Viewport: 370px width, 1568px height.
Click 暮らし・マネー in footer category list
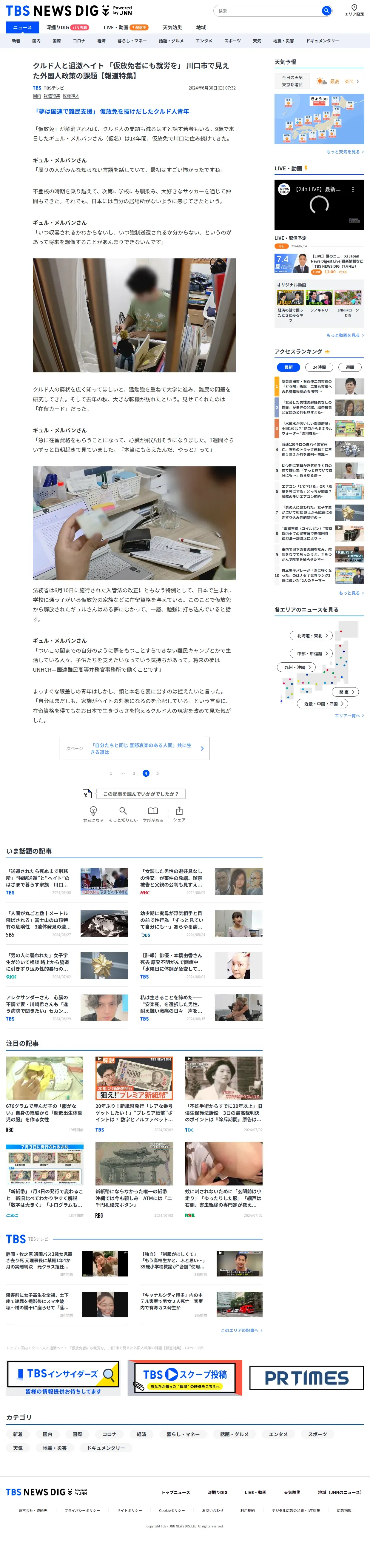coord(183,1434)
